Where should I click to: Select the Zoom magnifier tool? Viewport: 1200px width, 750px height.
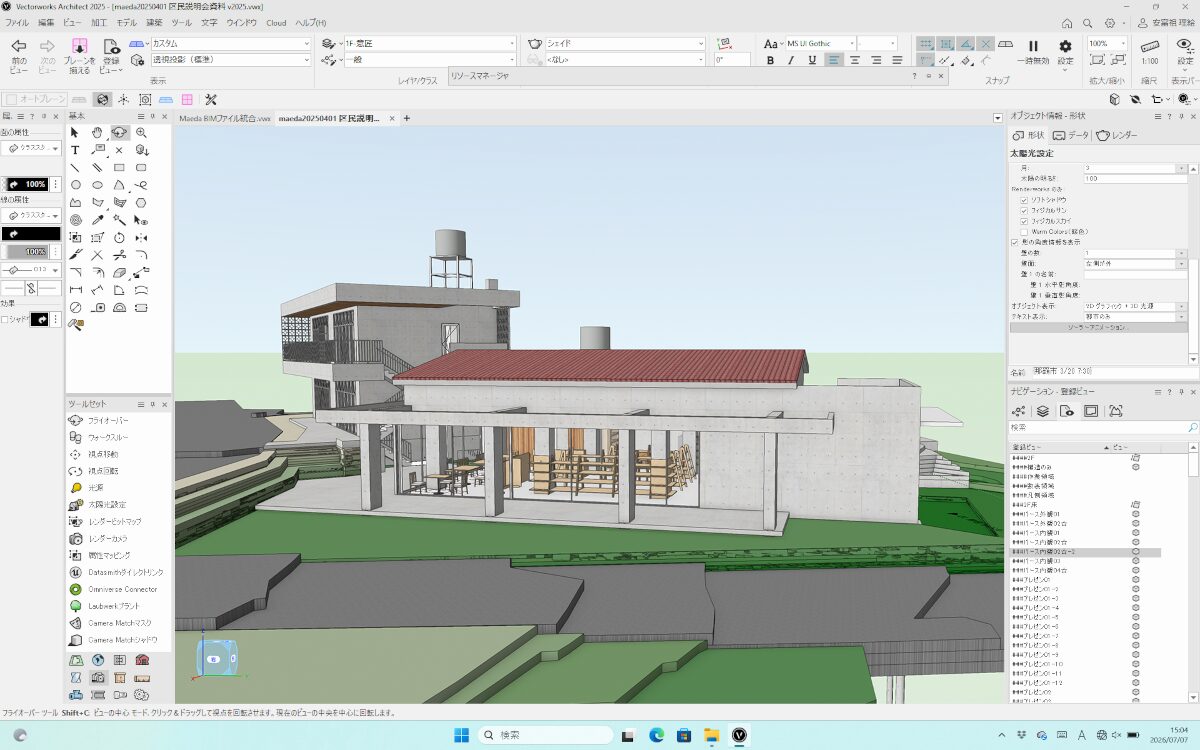point(141,133)
